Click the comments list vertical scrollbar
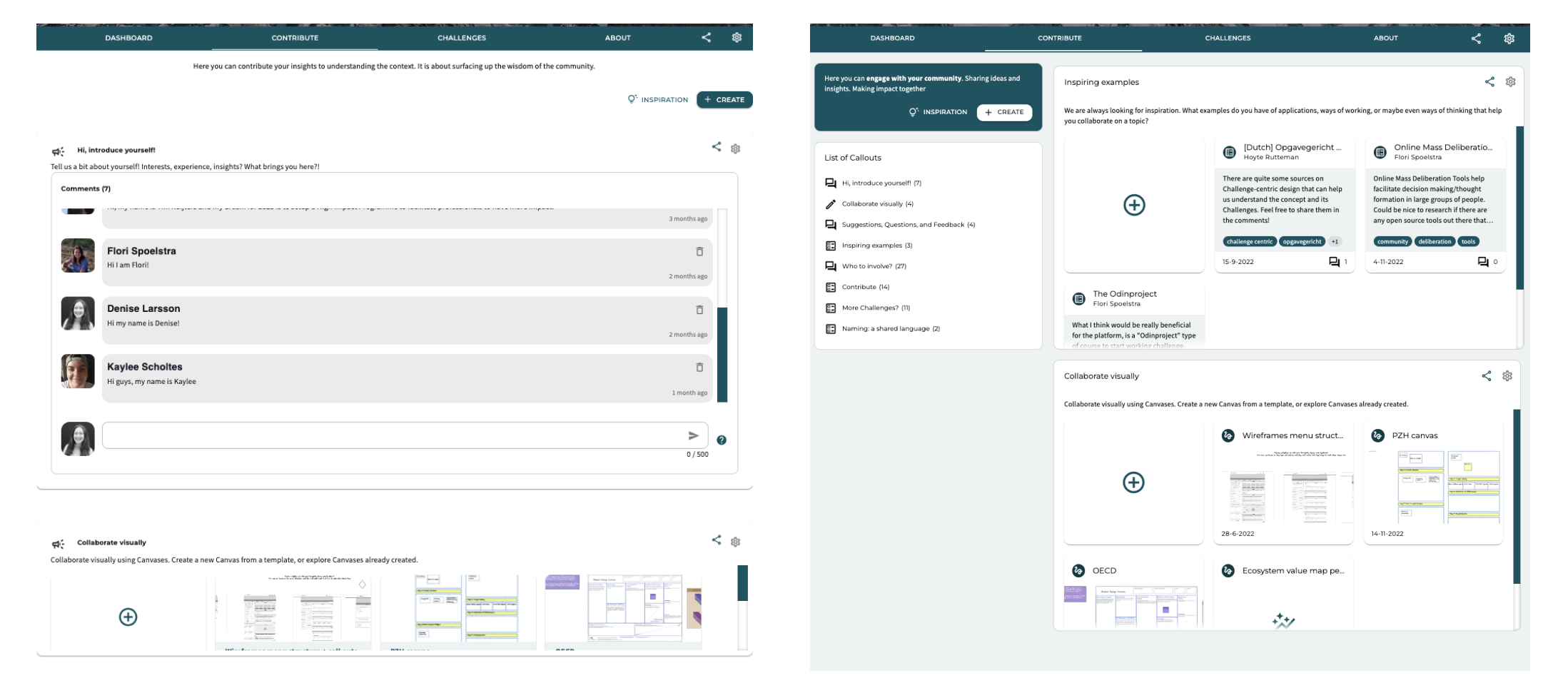Screen dimensions: 1568x688 722,354
